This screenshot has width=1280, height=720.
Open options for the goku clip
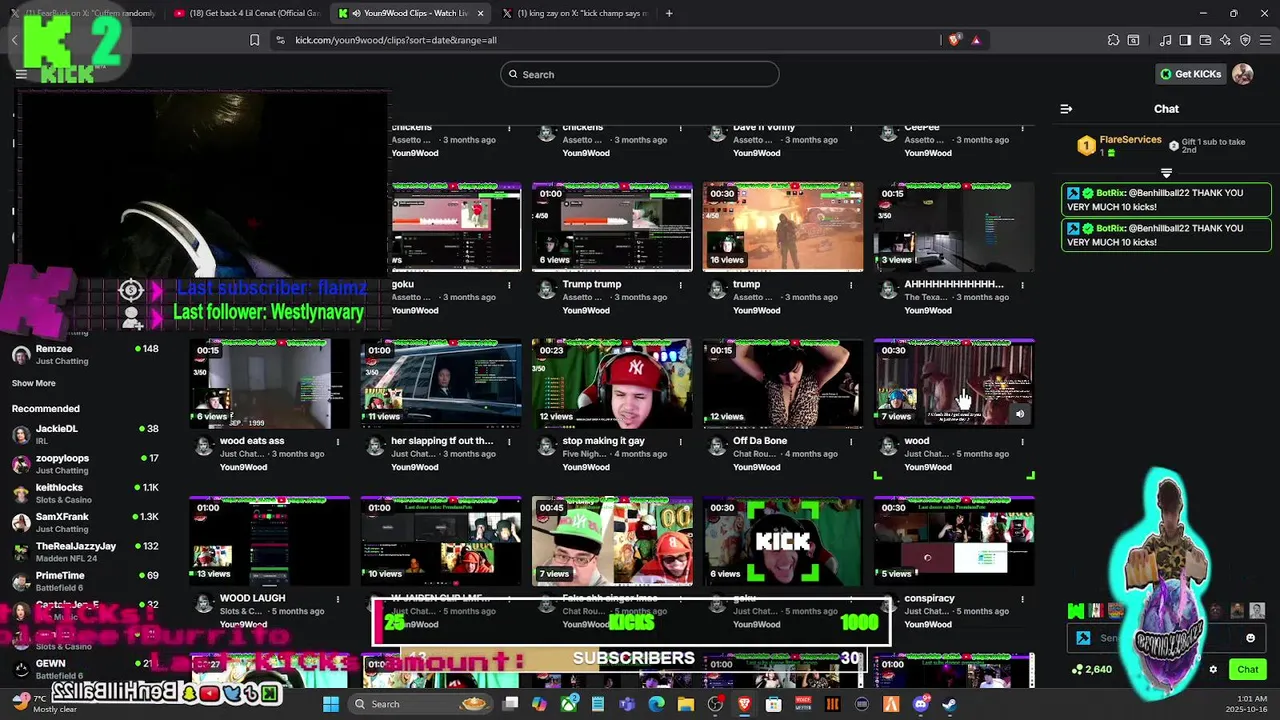point(509,285)
